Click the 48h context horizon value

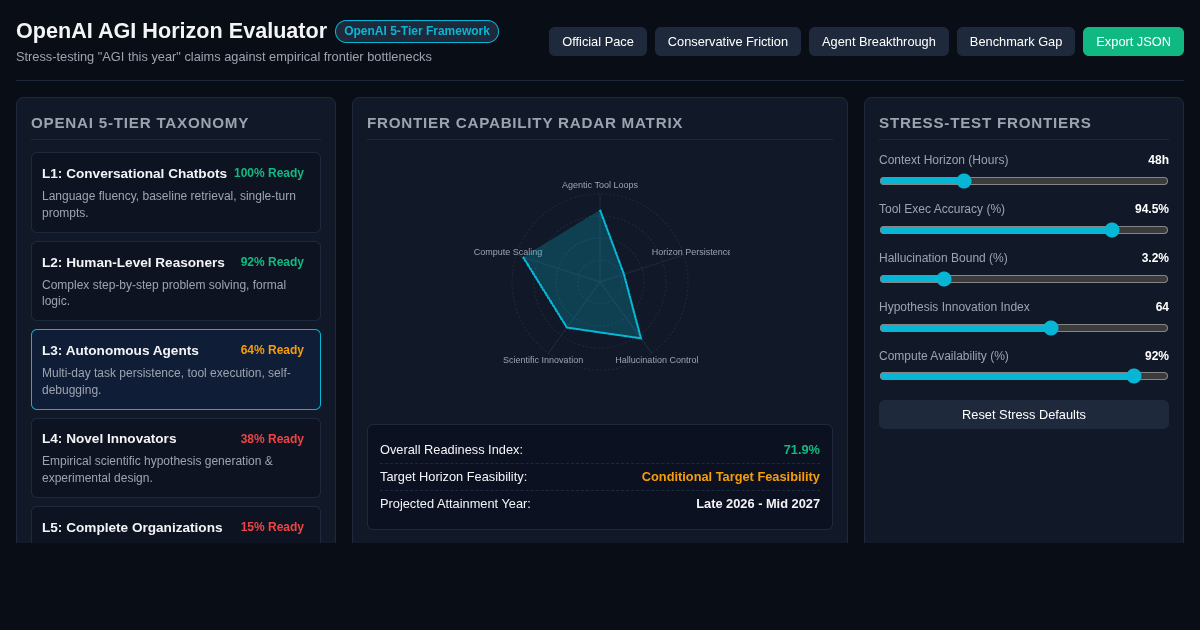coord(1158,160)
